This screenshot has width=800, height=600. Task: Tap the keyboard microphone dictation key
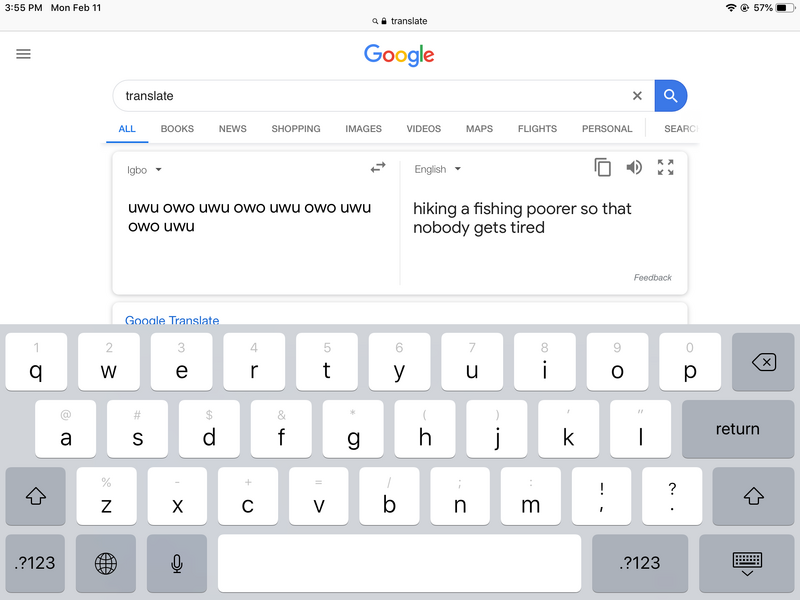pos(177,563)
